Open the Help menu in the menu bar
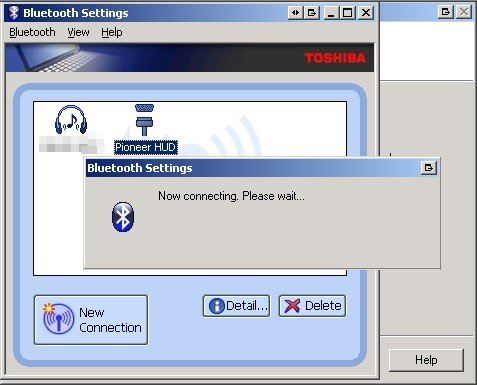 tap(112, 32)
